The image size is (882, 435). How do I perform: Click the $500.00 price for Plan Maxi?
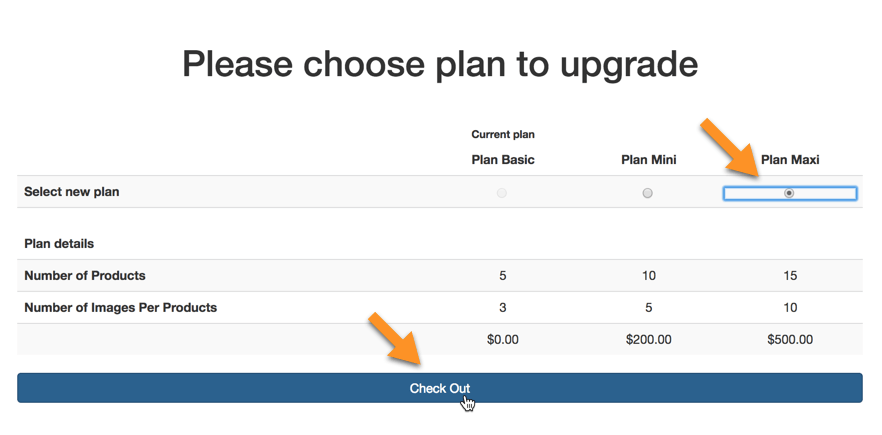[x=790, y=340]
